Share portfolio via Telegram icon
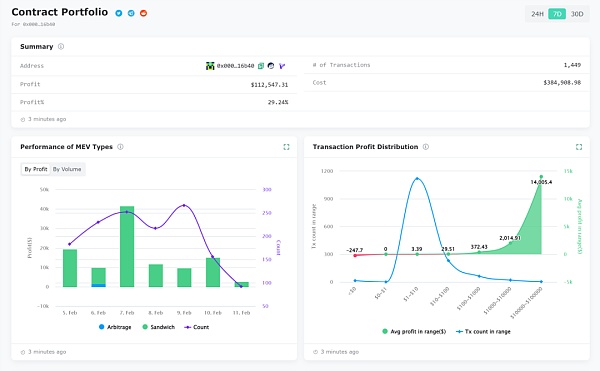 131,13
